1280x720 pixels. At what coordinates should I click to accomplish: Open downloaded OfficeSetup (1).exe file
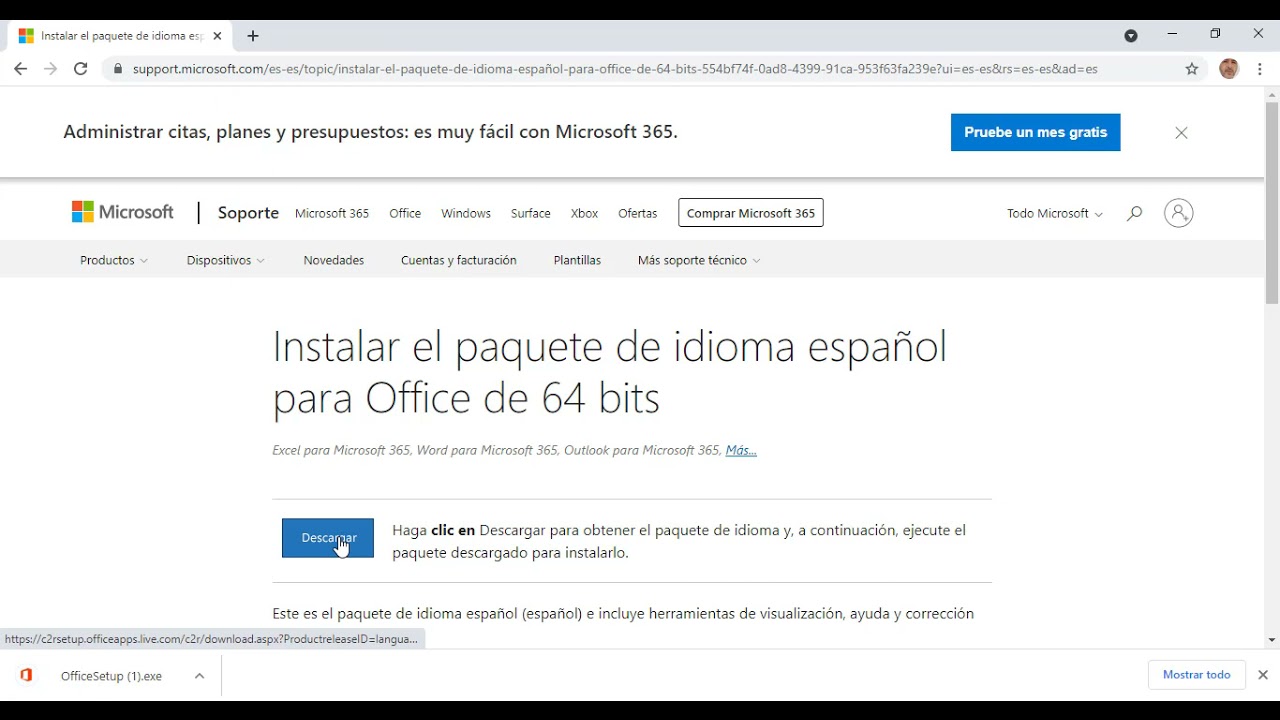(x=111, y=676)
